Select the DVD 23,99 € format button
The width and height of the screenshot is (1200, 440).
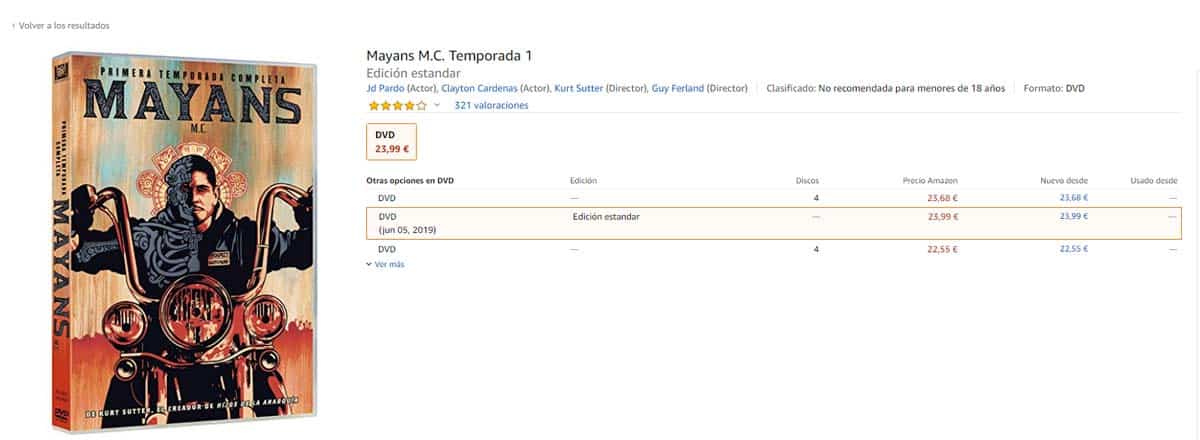point(392,141)
